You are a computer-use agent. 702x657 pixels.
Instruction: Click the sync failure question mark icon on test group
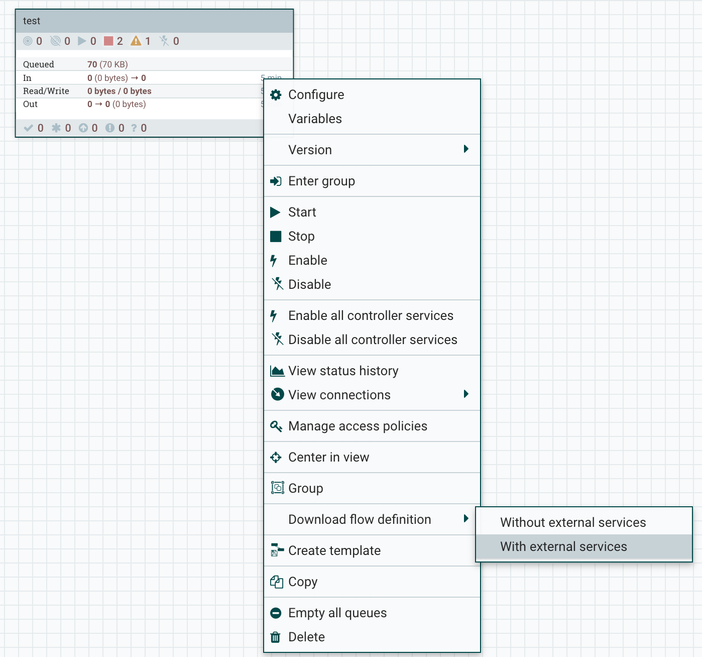point(134,128)
